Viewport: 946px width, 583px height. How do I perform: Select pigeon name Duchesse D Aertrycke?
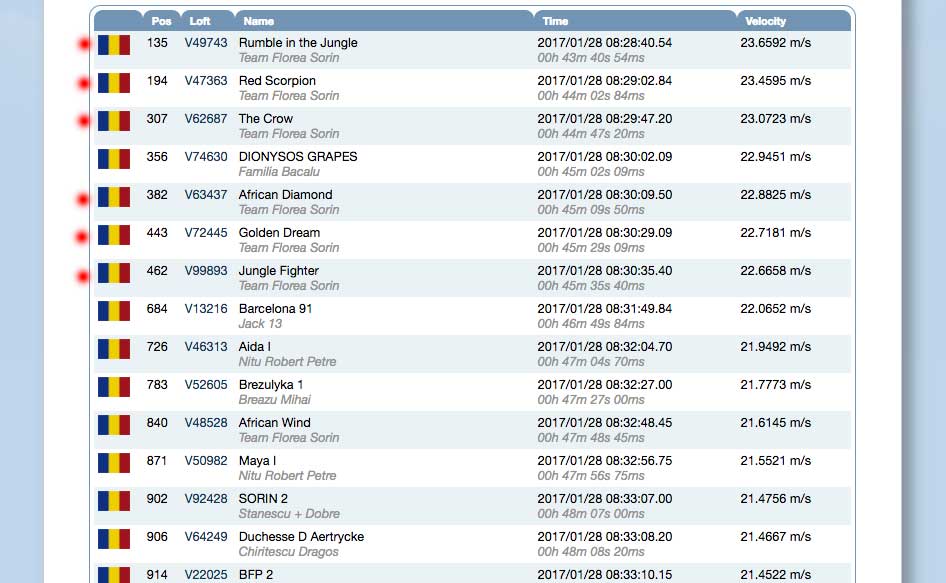click(301, 537)
